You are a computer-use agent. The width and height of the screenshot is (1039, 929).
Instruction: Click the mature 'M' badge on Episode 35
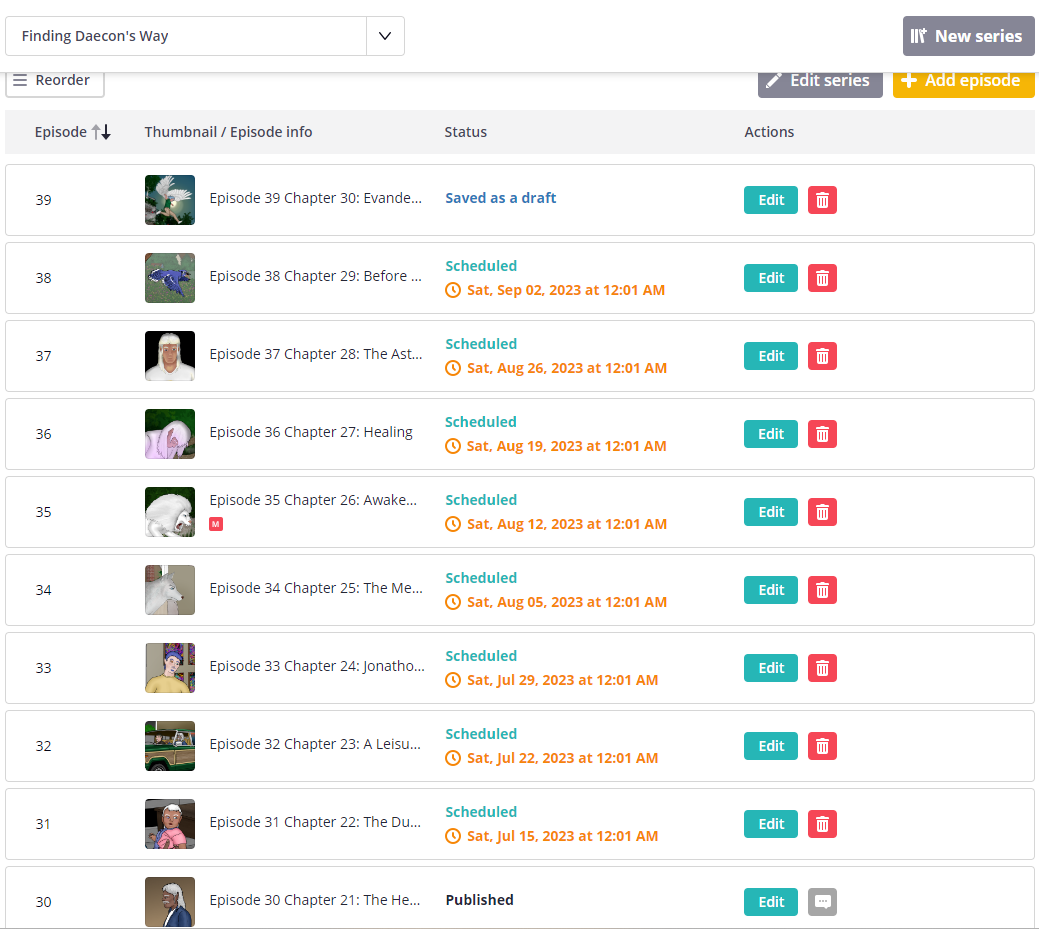216,524
